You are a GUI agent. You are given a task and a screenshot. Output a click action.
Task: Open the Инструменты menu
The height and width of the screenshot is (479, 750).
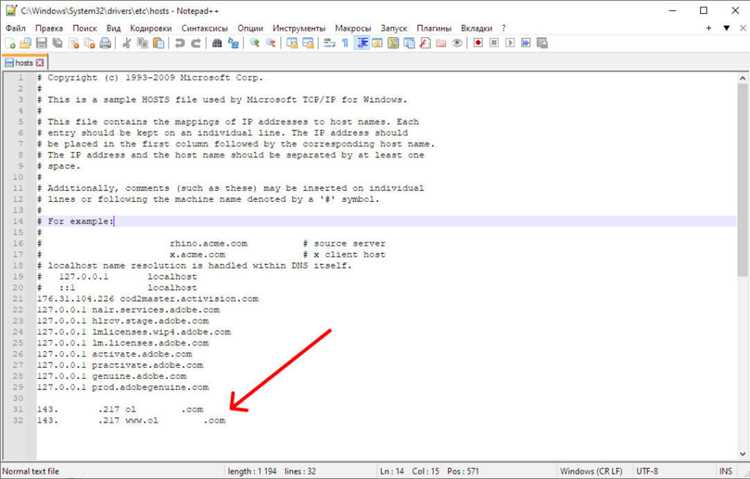(x=299, y=28)
